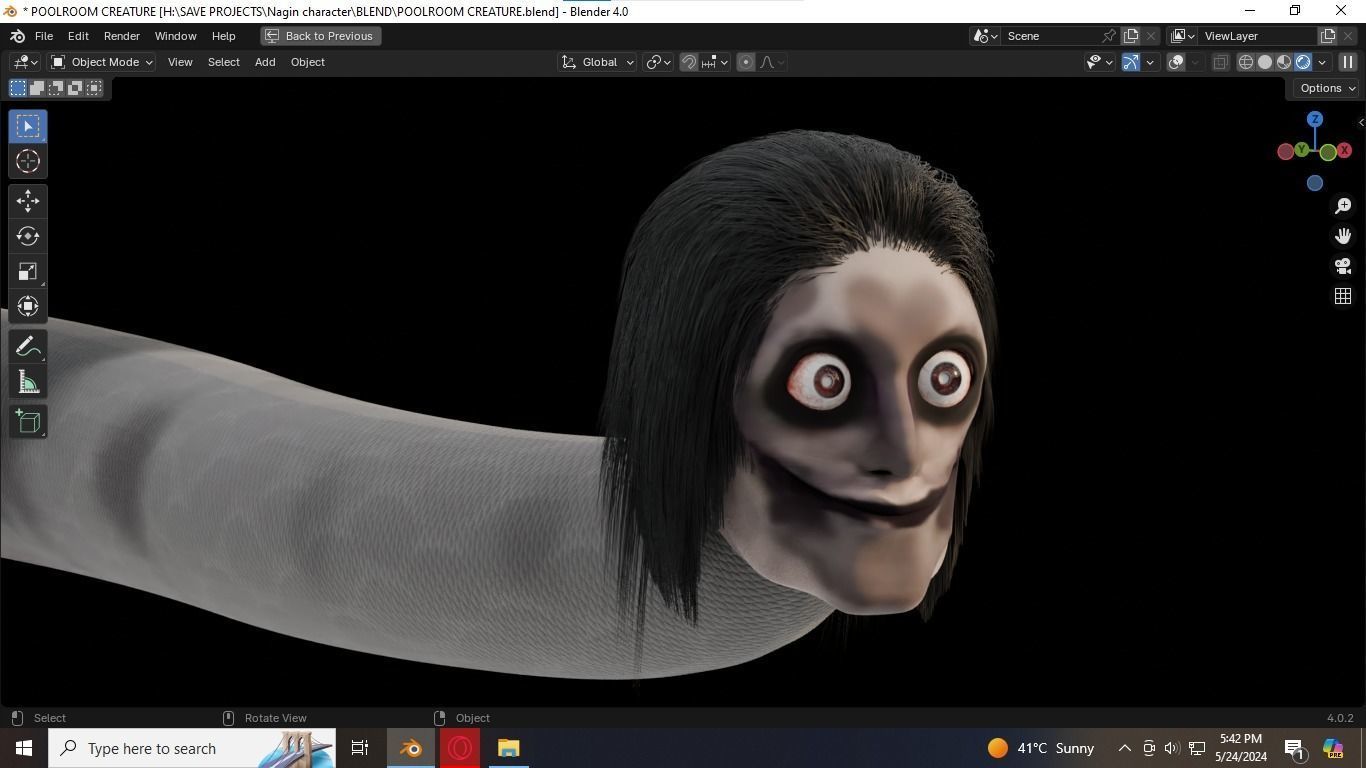Image resolution: width=1366 pixels, height=768 pixels.
Task: Activate the 3D Cursor tool
Action: pyautogui.click(x=28, y=161)
